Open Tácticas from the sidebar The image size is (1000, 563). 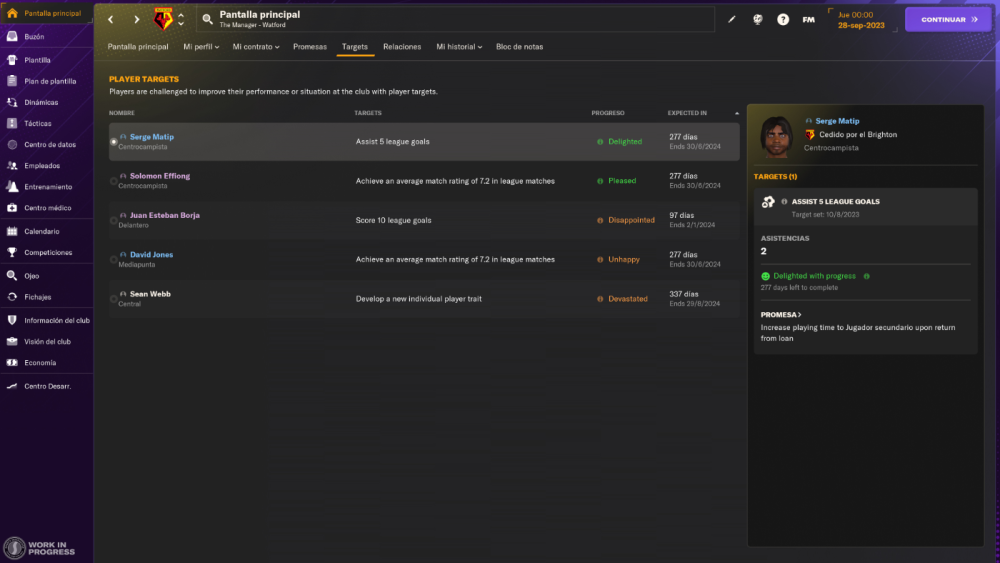pyautogui.click(x=38, y=123)
